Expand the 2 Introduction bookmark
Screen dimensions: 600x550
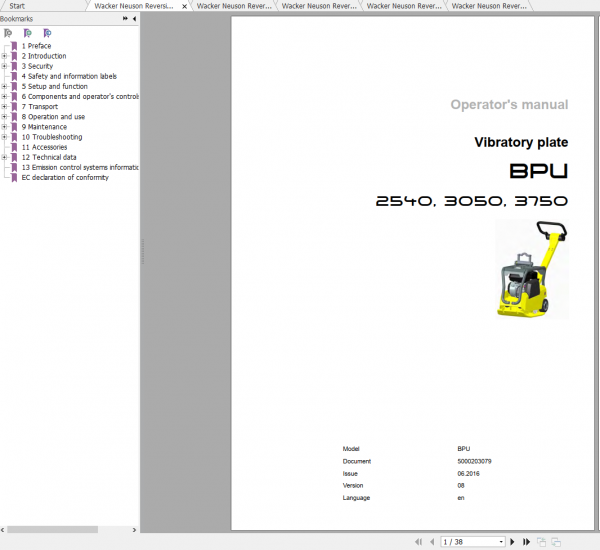click(x=4, y=56)
